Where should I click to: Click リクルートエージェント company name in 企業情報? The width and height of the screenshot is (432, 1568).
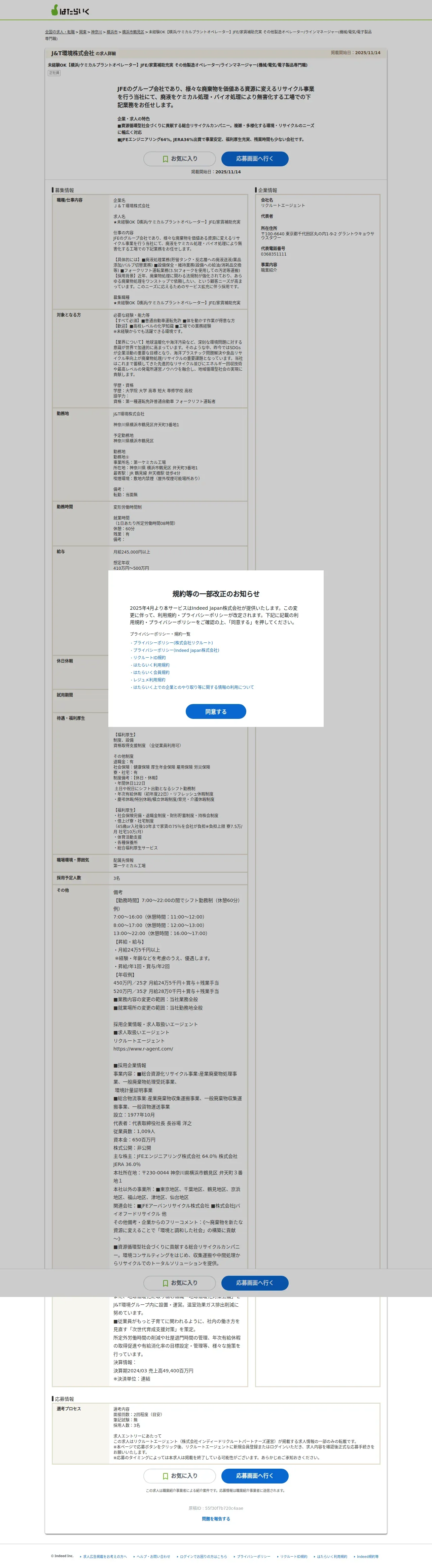point(283,206)
